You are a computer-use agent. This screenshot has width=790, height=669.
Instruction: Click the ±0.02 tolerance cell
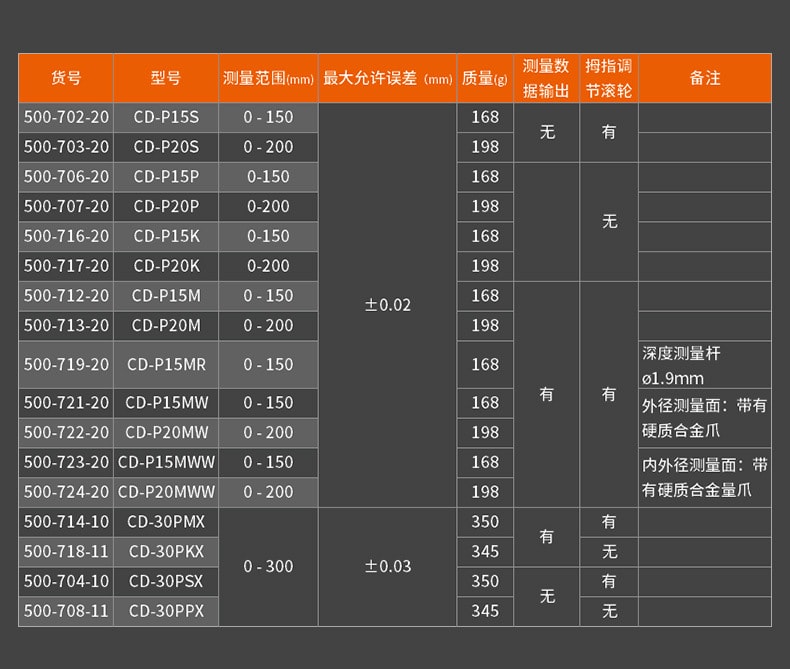(387, 305)
